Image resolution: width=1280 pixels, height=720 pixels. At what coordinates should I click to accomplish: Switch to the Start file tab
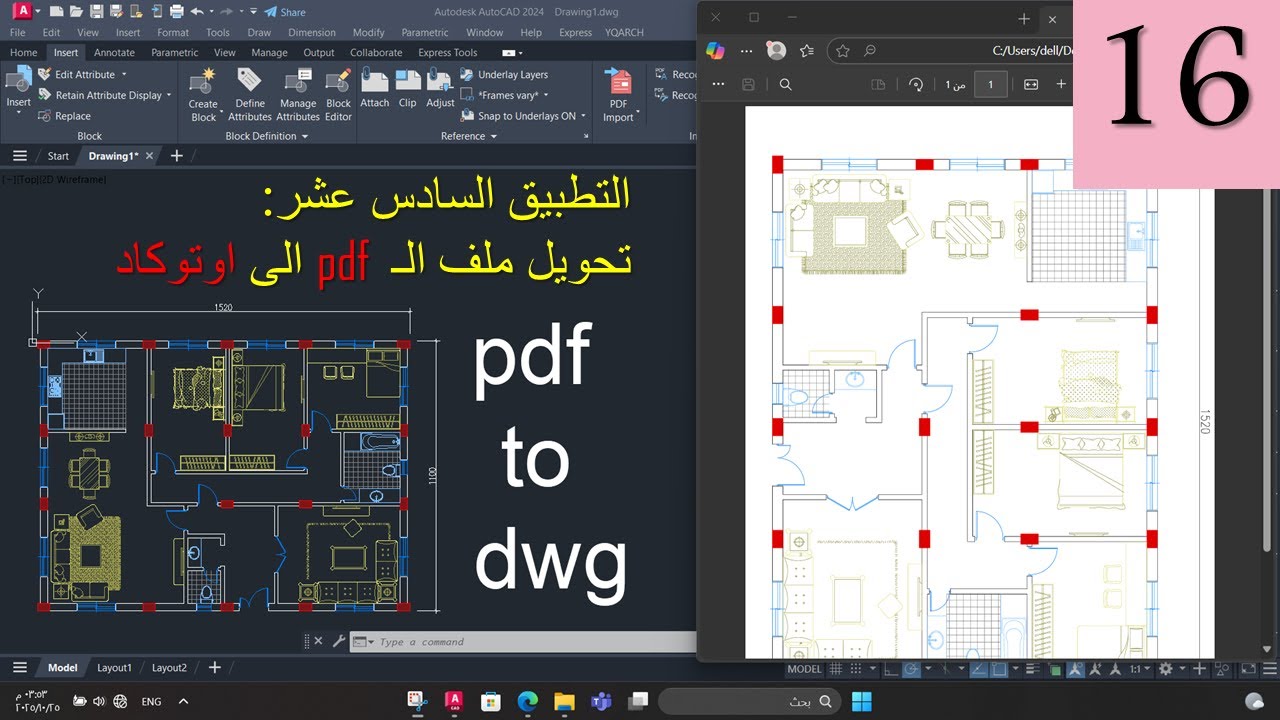pyautogui.click(x=58, y=156)
